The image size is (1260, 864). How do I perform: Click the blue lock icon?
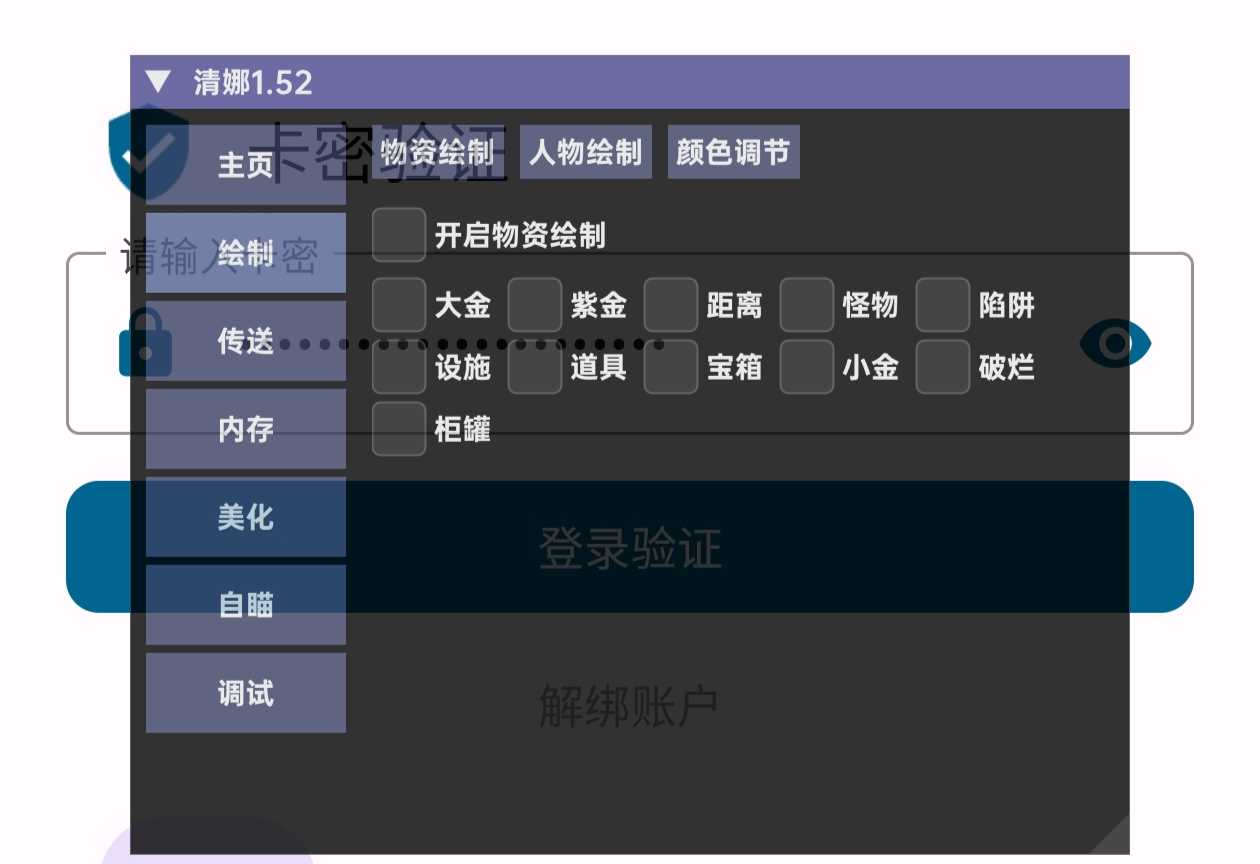click(x=145, y=343)
